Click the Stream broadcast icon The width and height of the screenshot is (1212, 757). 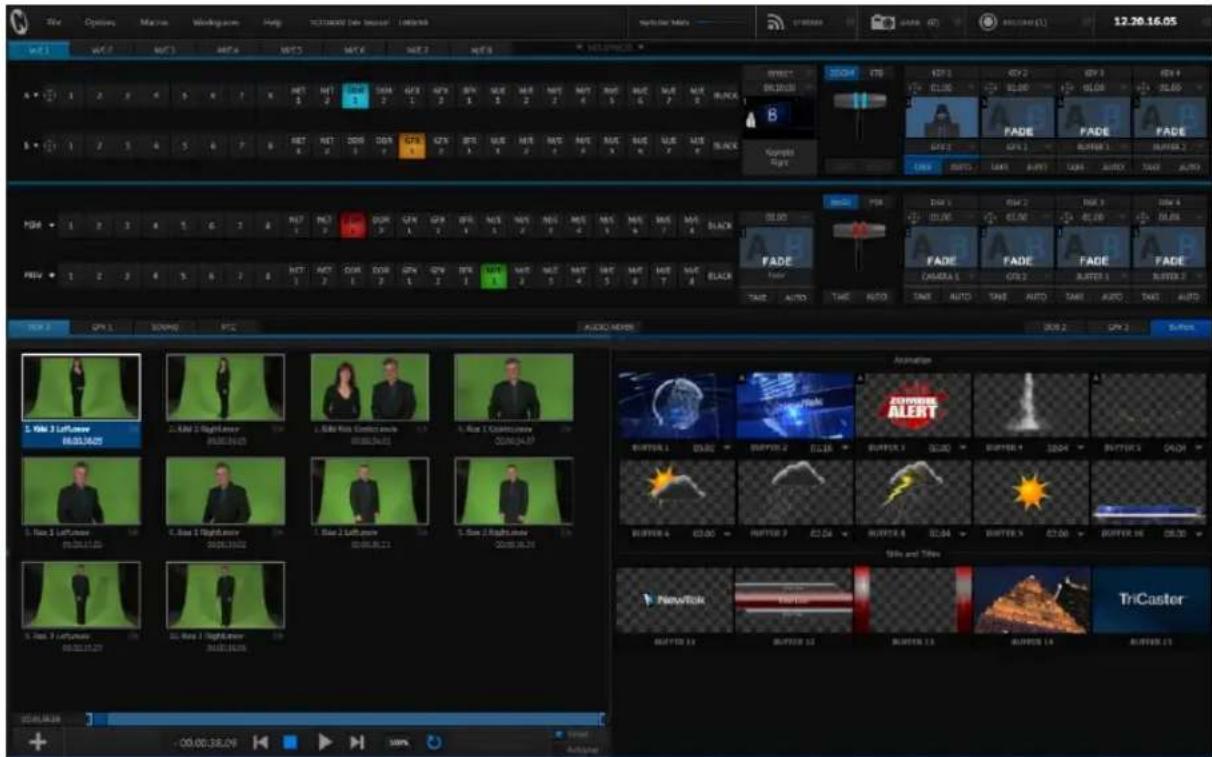coord(774,21)
